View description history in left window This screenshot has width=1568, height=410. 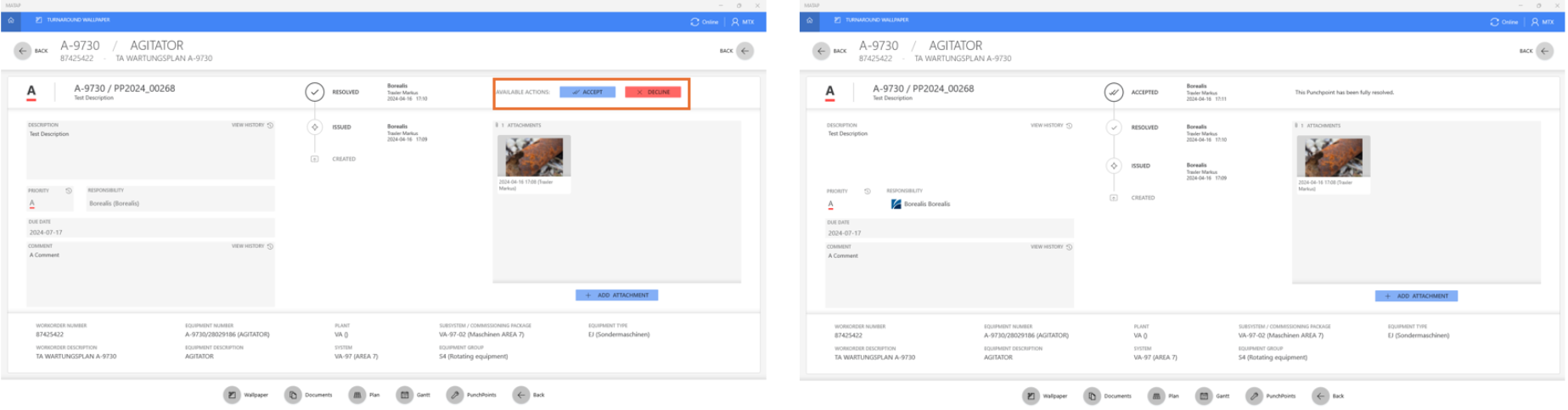pyautogui.click(x=252, y=126)
